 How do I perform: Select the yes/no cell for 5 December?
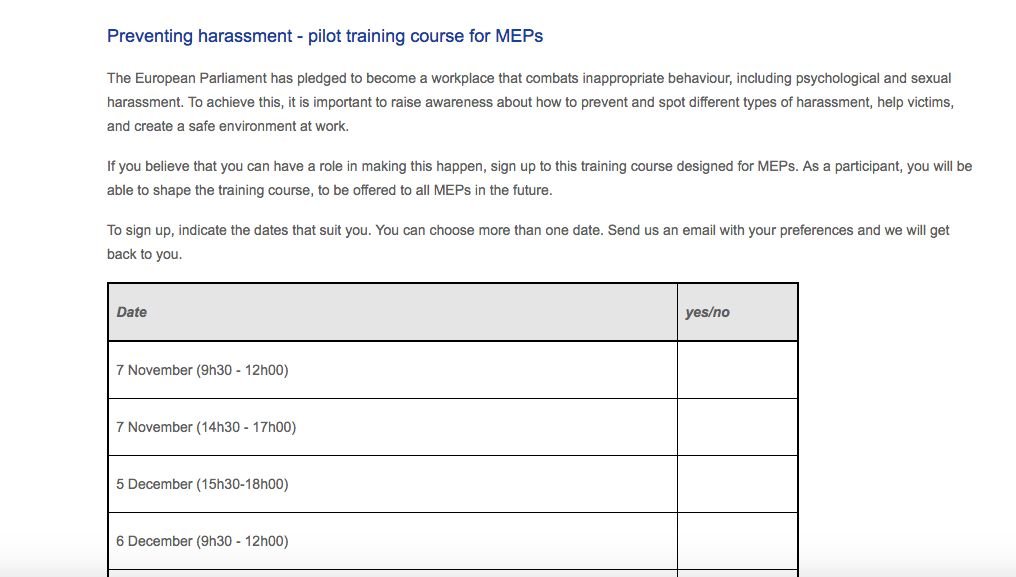point(737,484)
